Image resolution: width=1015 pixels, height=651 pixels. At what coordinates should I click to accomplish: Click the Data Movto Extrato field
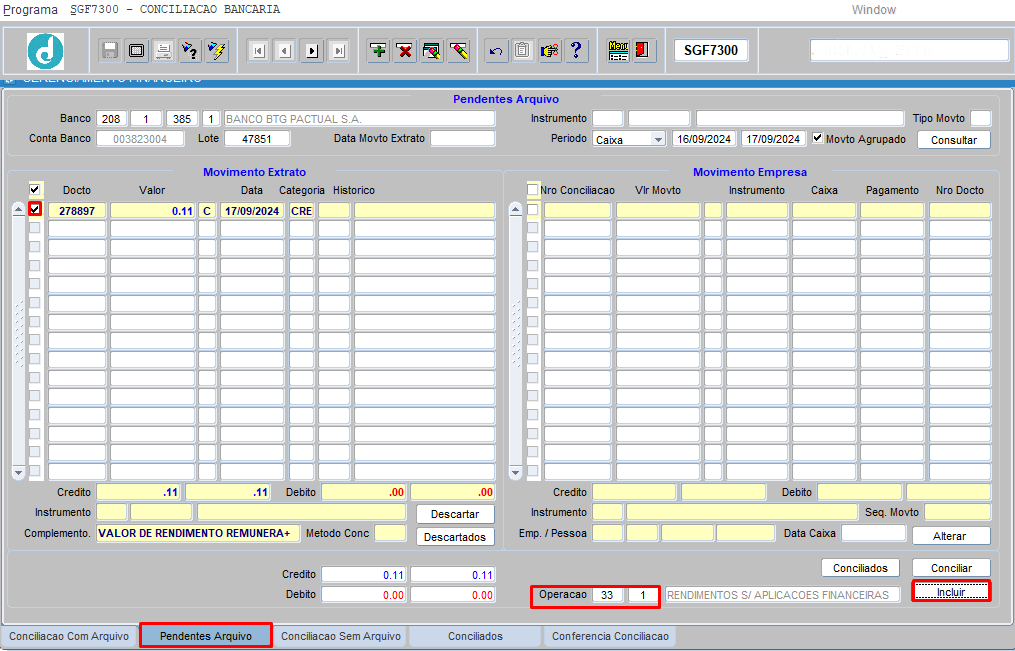(462, 138)
